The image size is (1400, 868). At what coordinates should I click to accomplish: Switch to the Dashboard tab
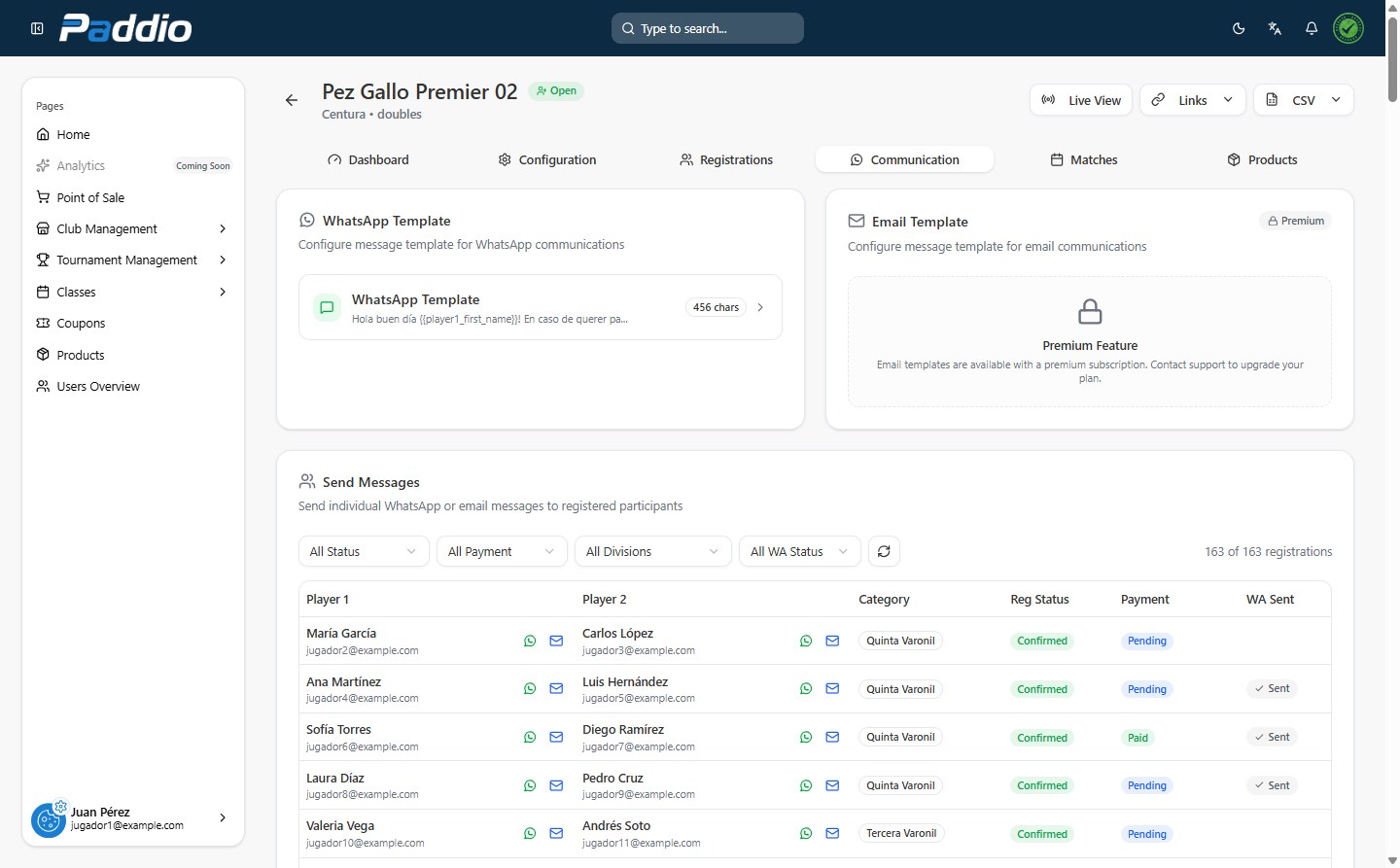click(367, 159)
